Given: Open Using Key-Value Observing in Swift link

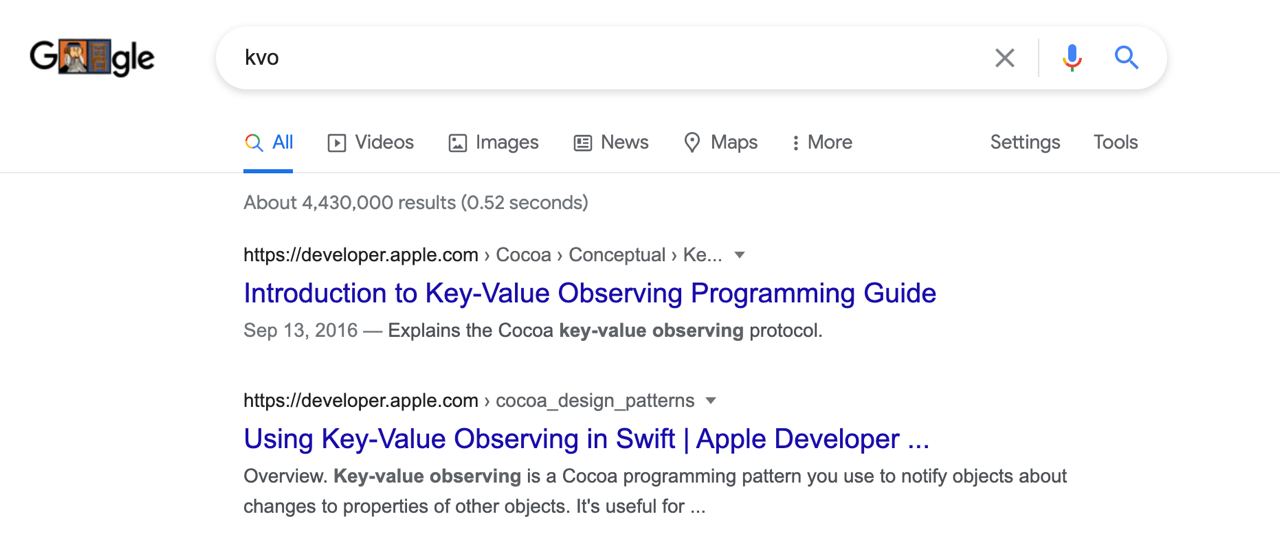Looking at the screenshot, I should pos(587,439).
